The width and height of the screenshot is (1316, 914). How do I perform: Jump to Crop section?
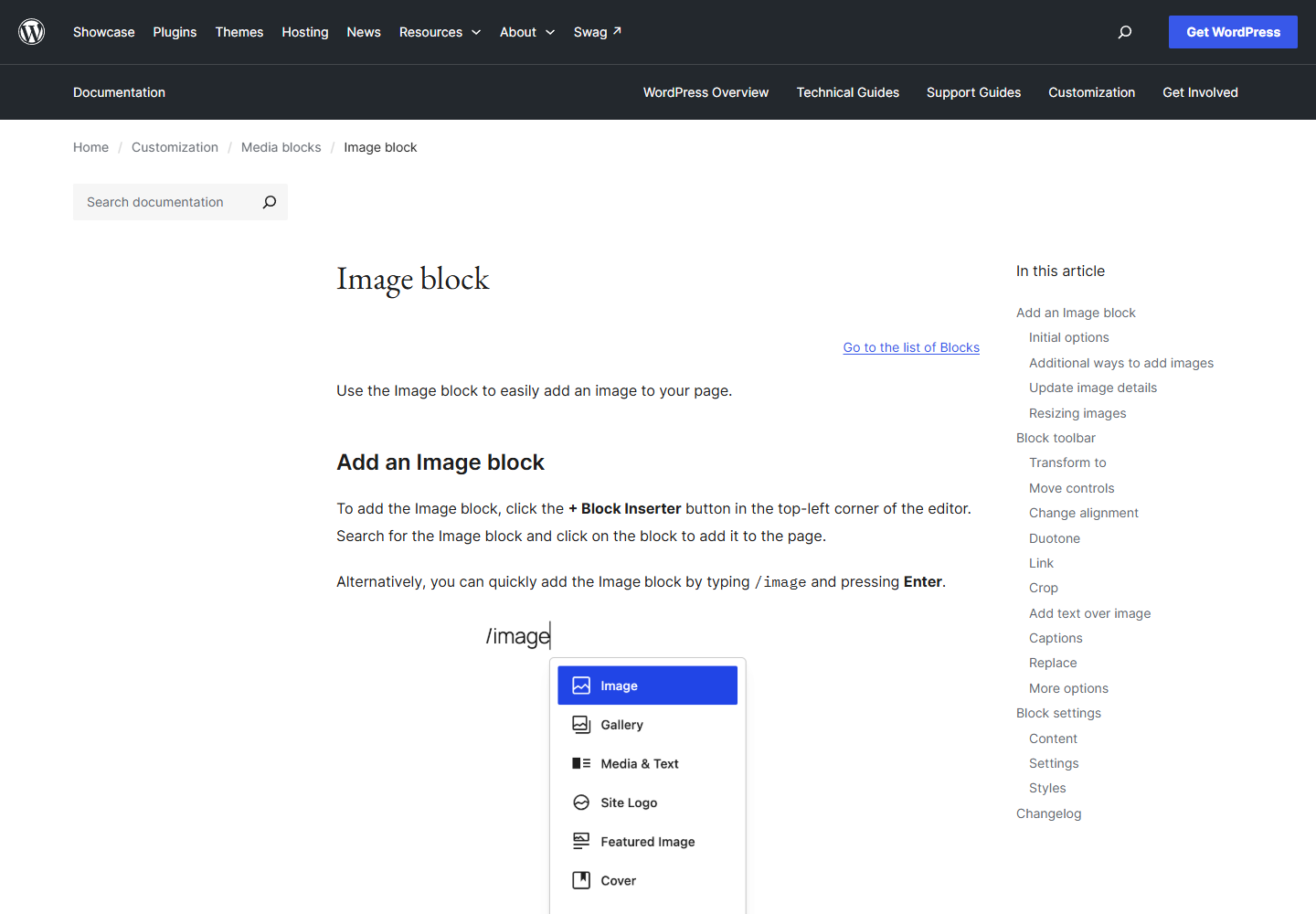1044,588
